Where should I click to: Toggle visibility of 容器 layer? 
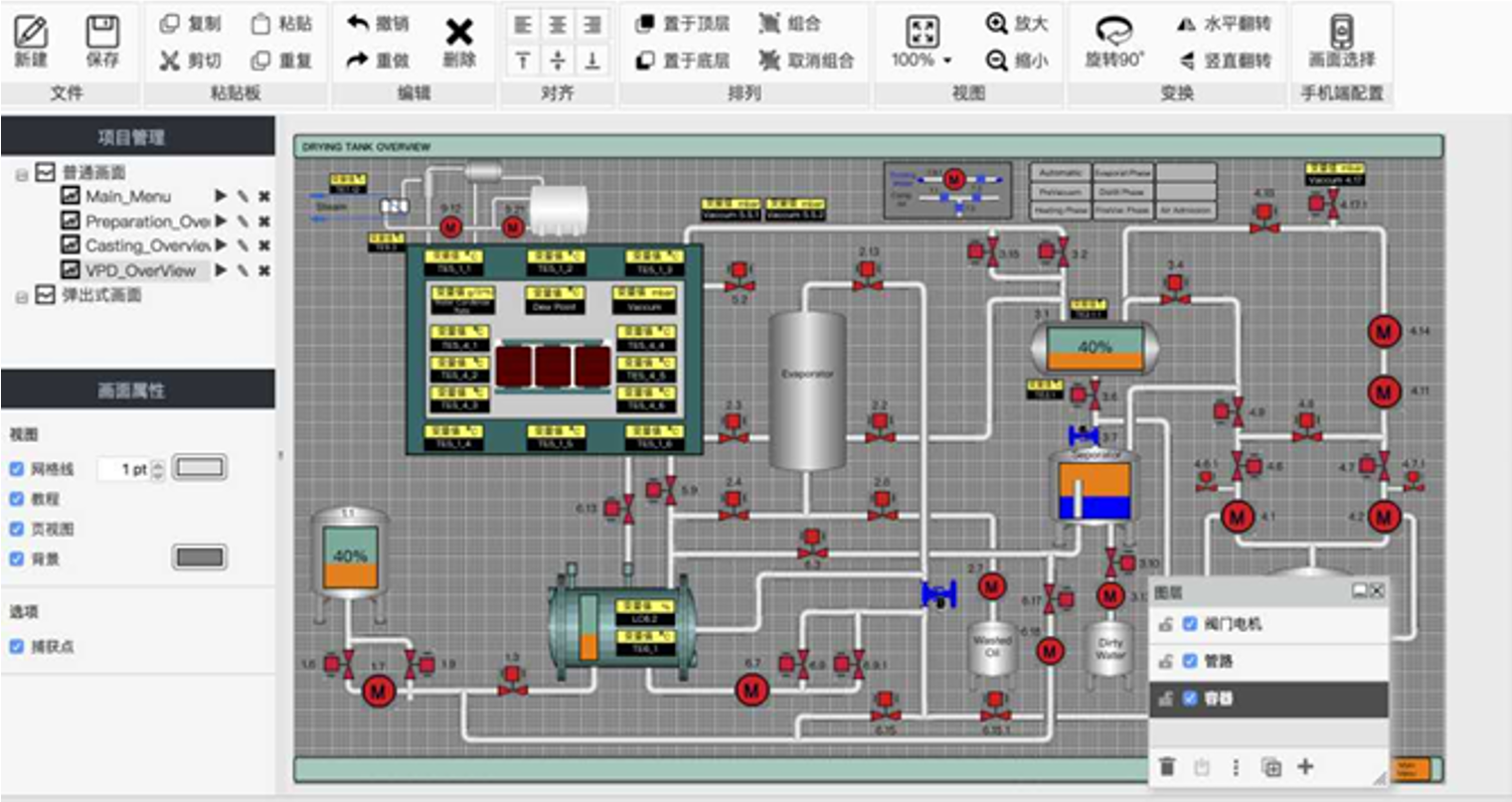coord(1190,699)
